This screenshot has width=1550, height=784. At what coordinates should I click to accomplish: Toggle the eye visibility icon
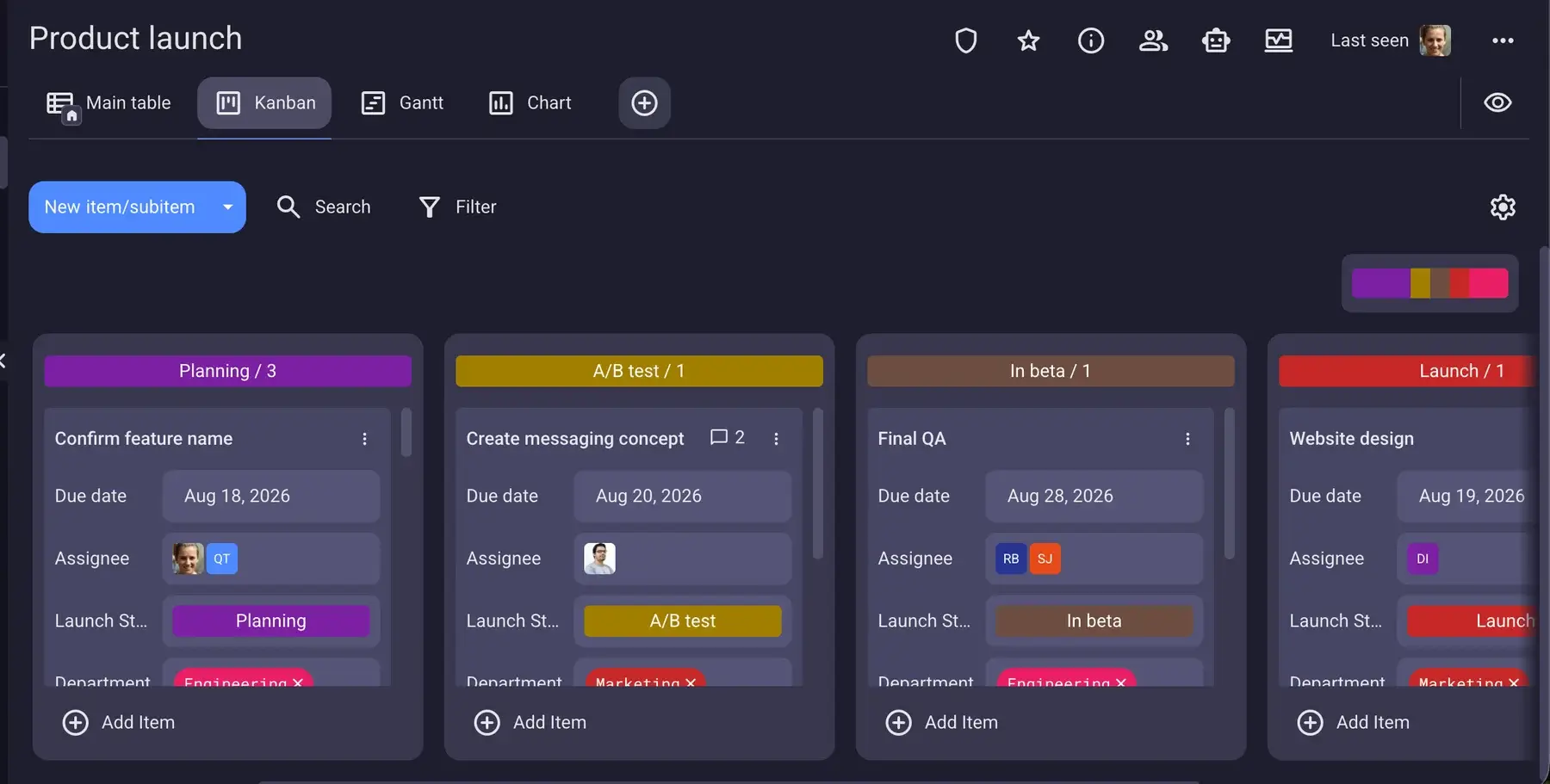click(x=1497, y=102)
